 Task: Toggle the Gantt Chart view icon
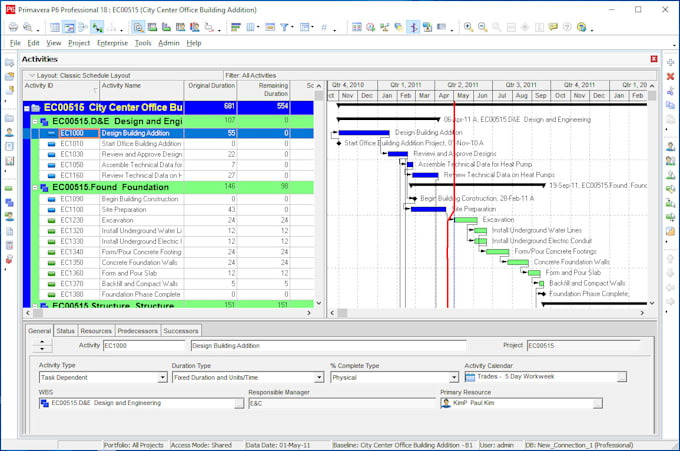point(69,27)
